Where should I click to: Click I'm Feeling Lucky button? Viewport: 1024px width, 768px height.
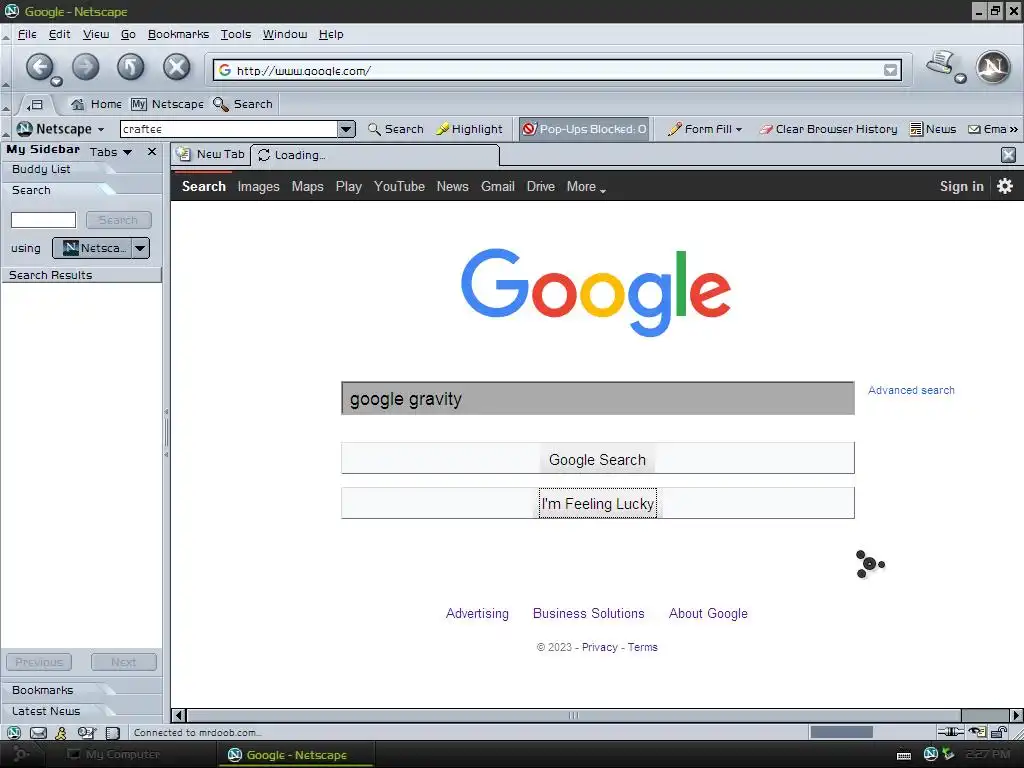click(597, 504)
